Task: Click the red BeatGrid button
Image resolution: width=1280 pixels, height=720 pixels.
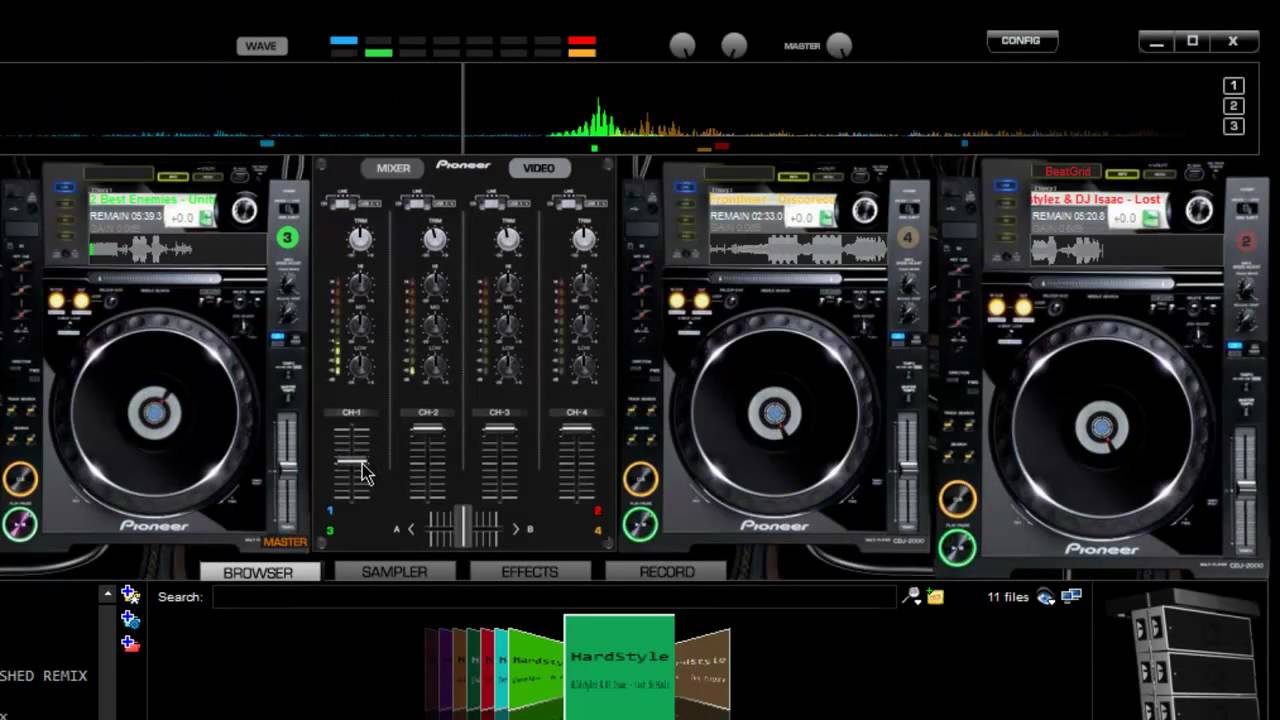Action: coord(1068,171)
